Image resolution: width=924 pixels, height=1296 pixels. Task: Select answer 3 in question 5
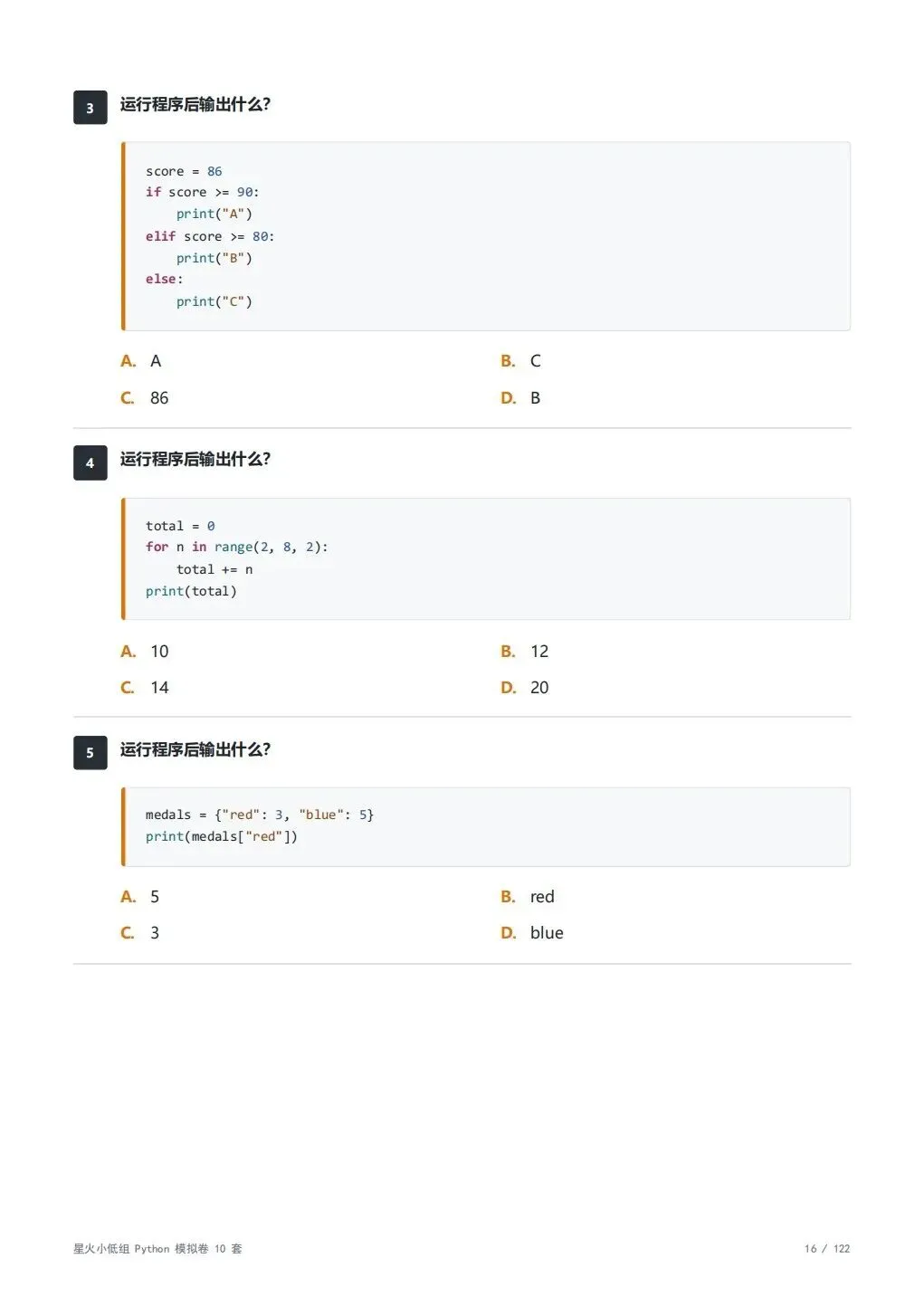(140, 933)
